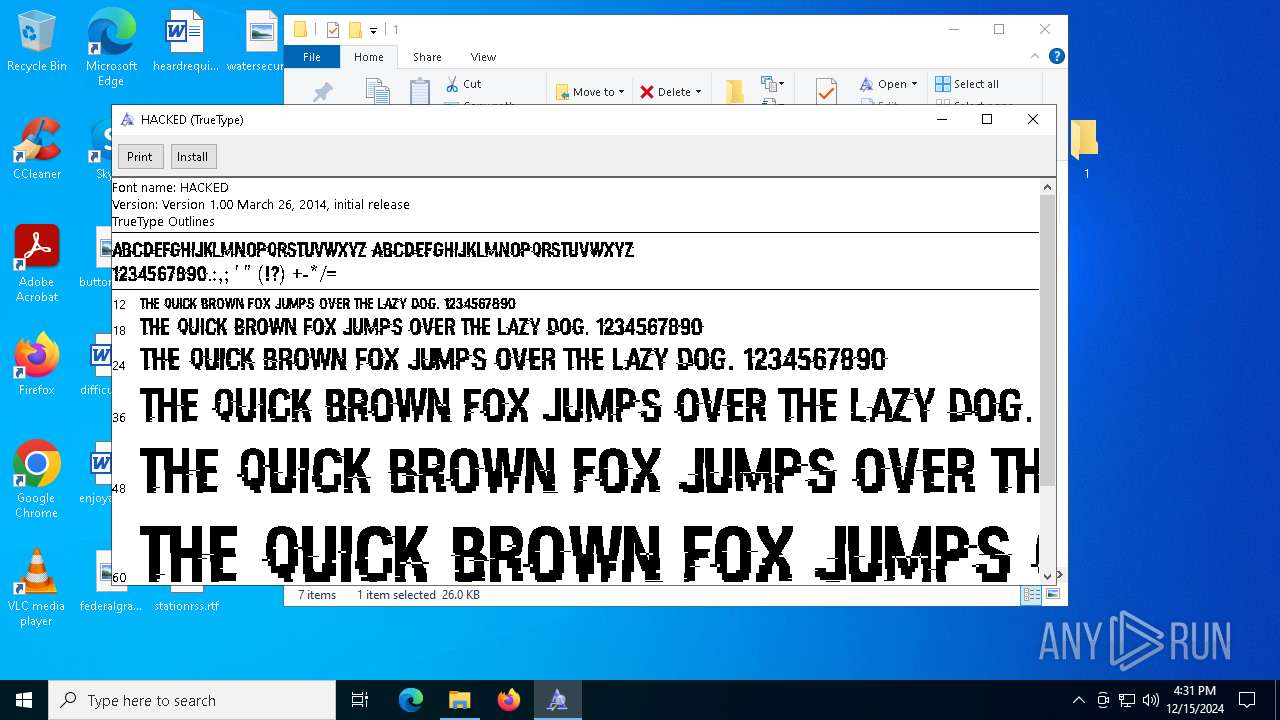
Task: Click '7 items' in Explorer status bar
Action: coord(317,595)
